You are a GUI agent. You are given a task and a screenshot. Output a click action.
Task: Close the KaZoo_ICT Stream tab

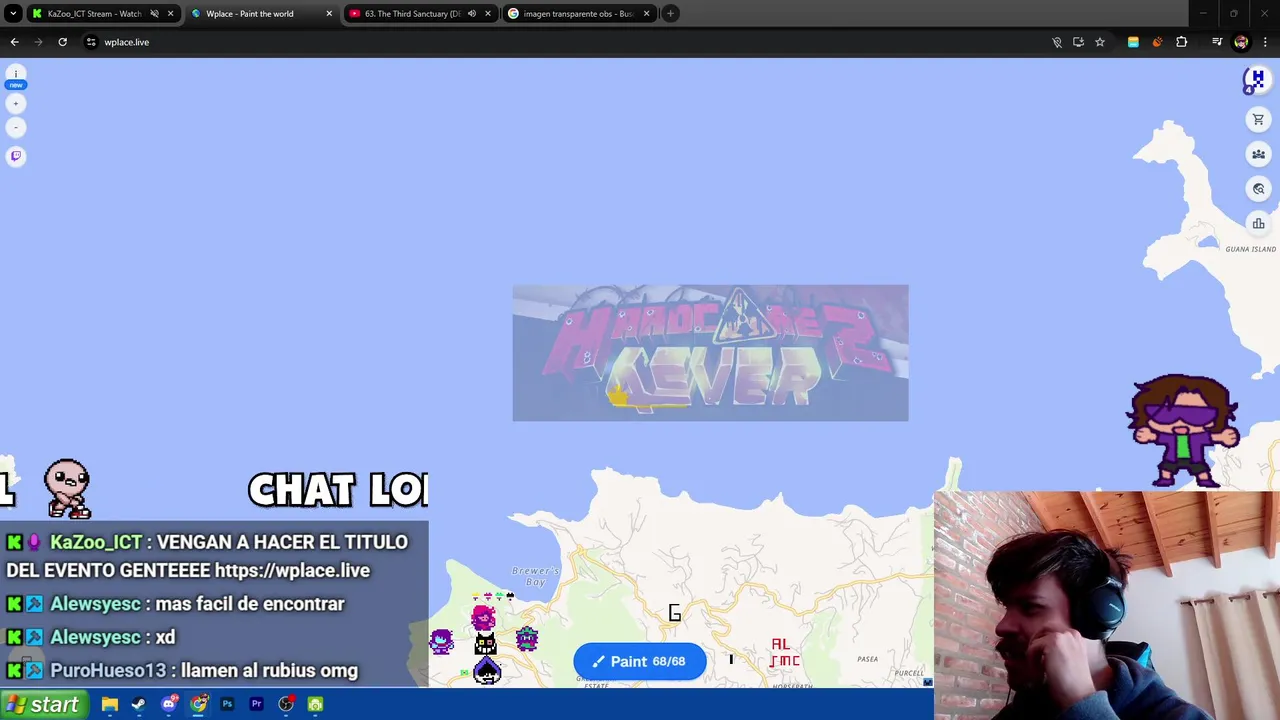[x=170, y=14]
